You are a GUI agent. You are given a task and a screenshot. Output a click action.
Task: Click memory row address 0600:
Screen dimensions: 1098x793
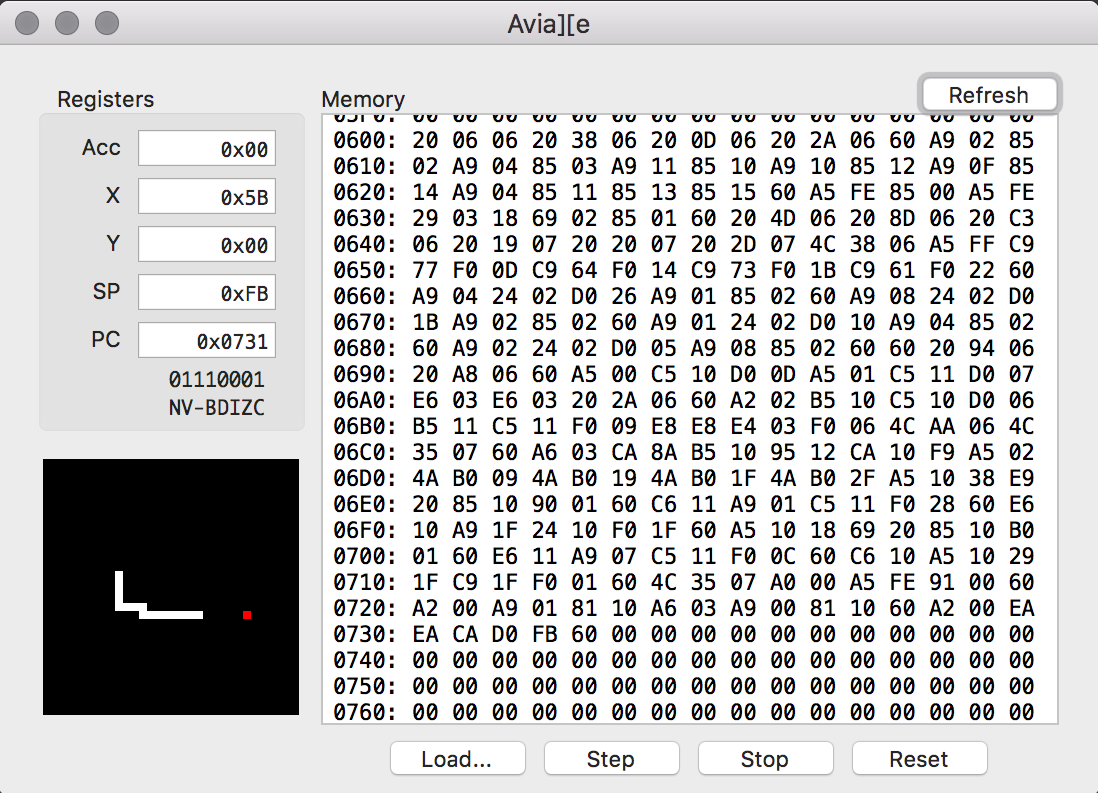coord(364,140)
